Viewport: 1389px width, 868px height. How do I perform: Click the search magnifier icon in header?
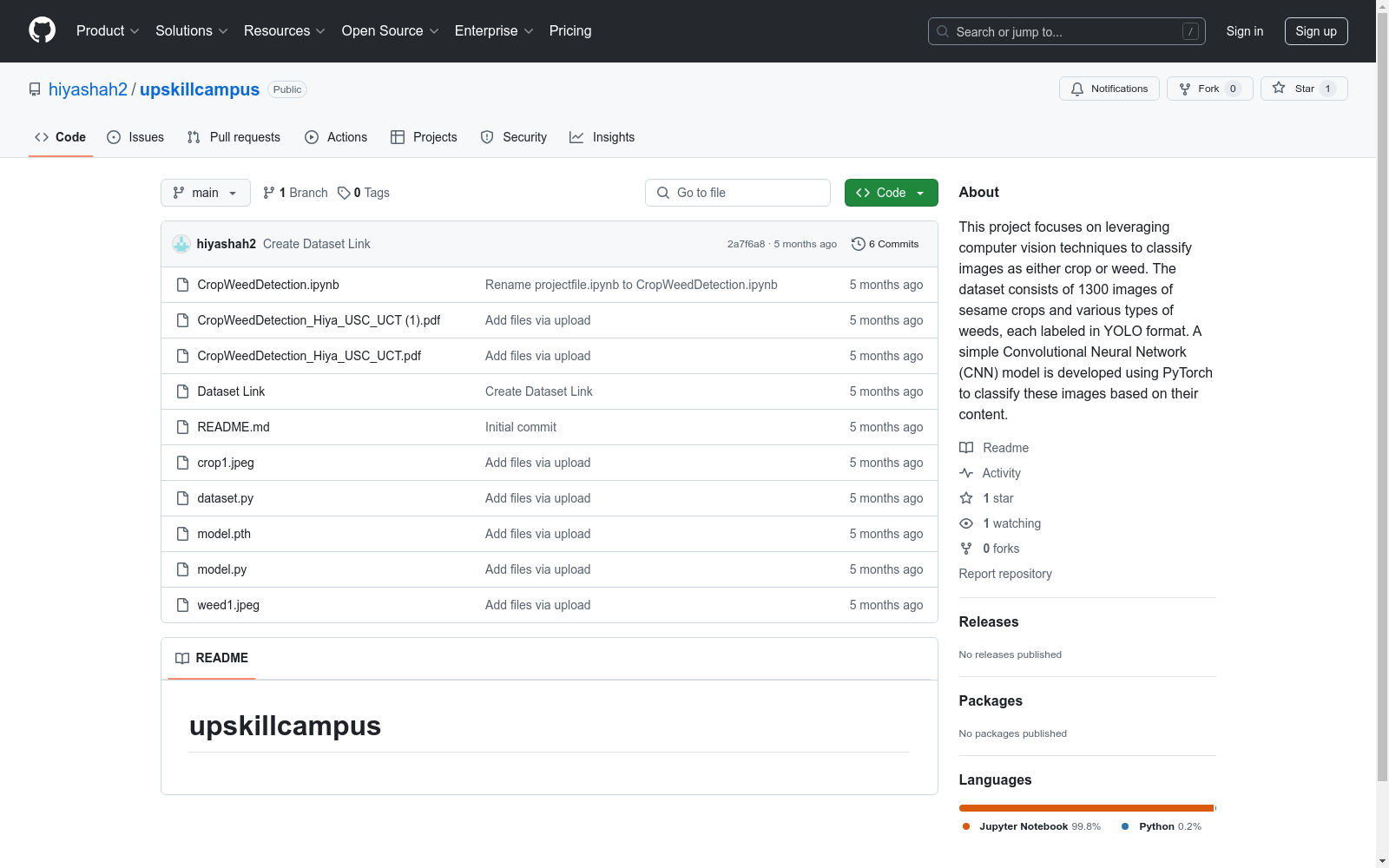point(943,31)
